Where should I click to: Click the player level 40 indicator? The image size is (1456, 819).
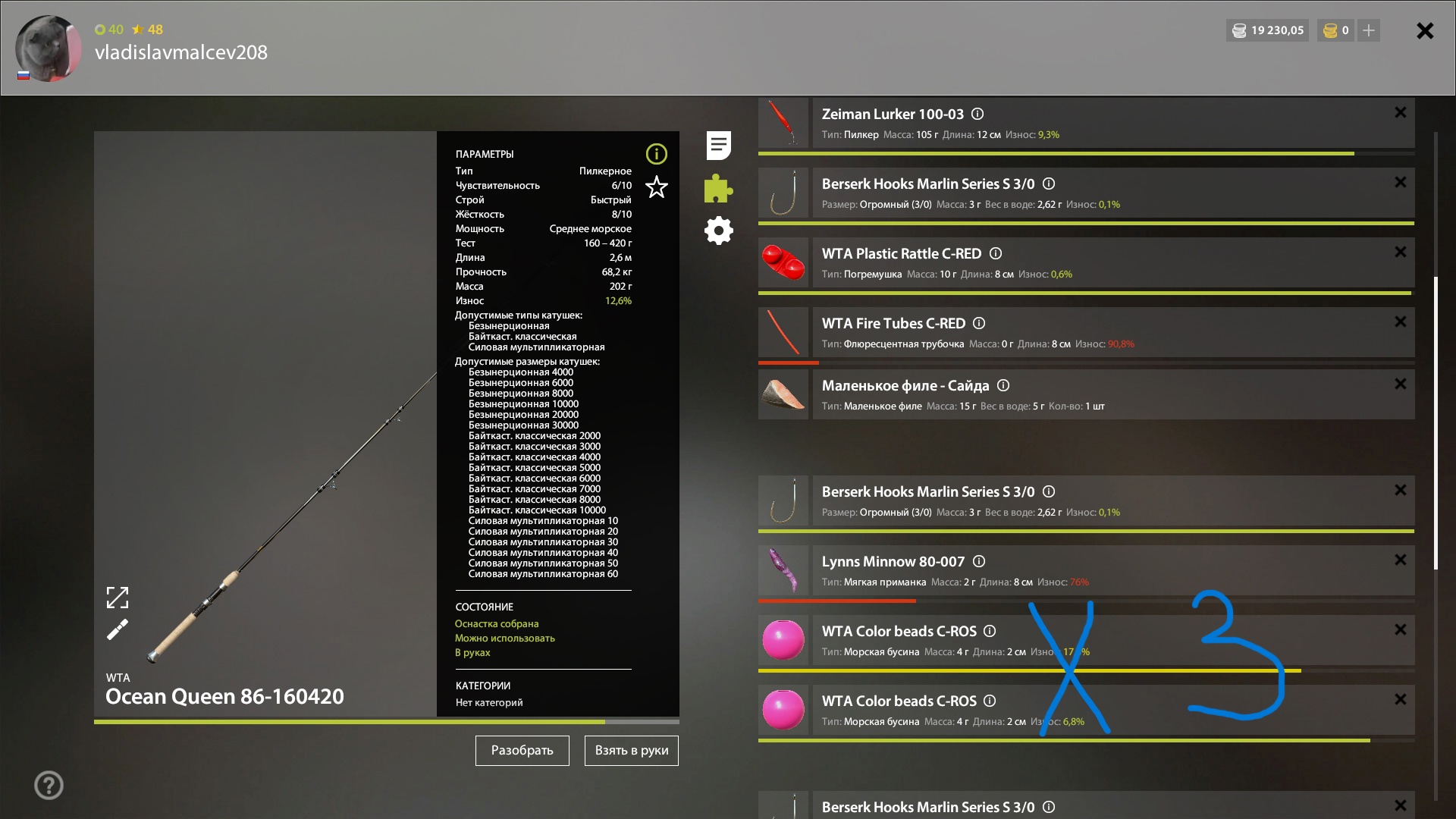[109, 30]
